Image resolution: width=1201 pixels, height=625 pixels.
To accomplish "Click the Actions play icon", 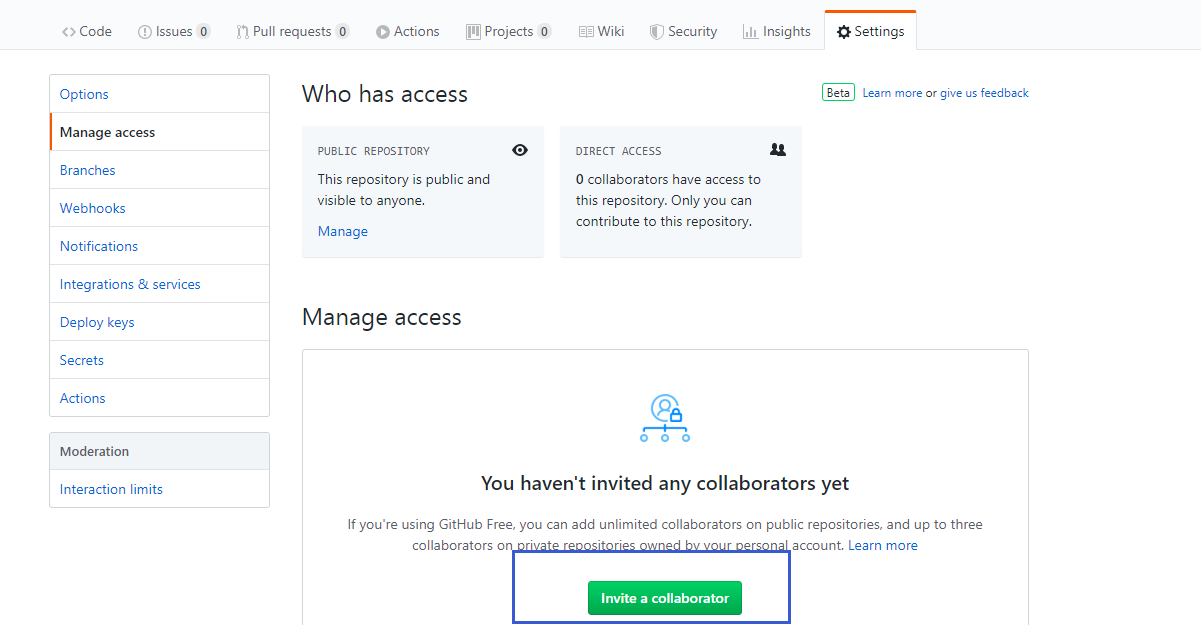I will (x=383, y=32).
